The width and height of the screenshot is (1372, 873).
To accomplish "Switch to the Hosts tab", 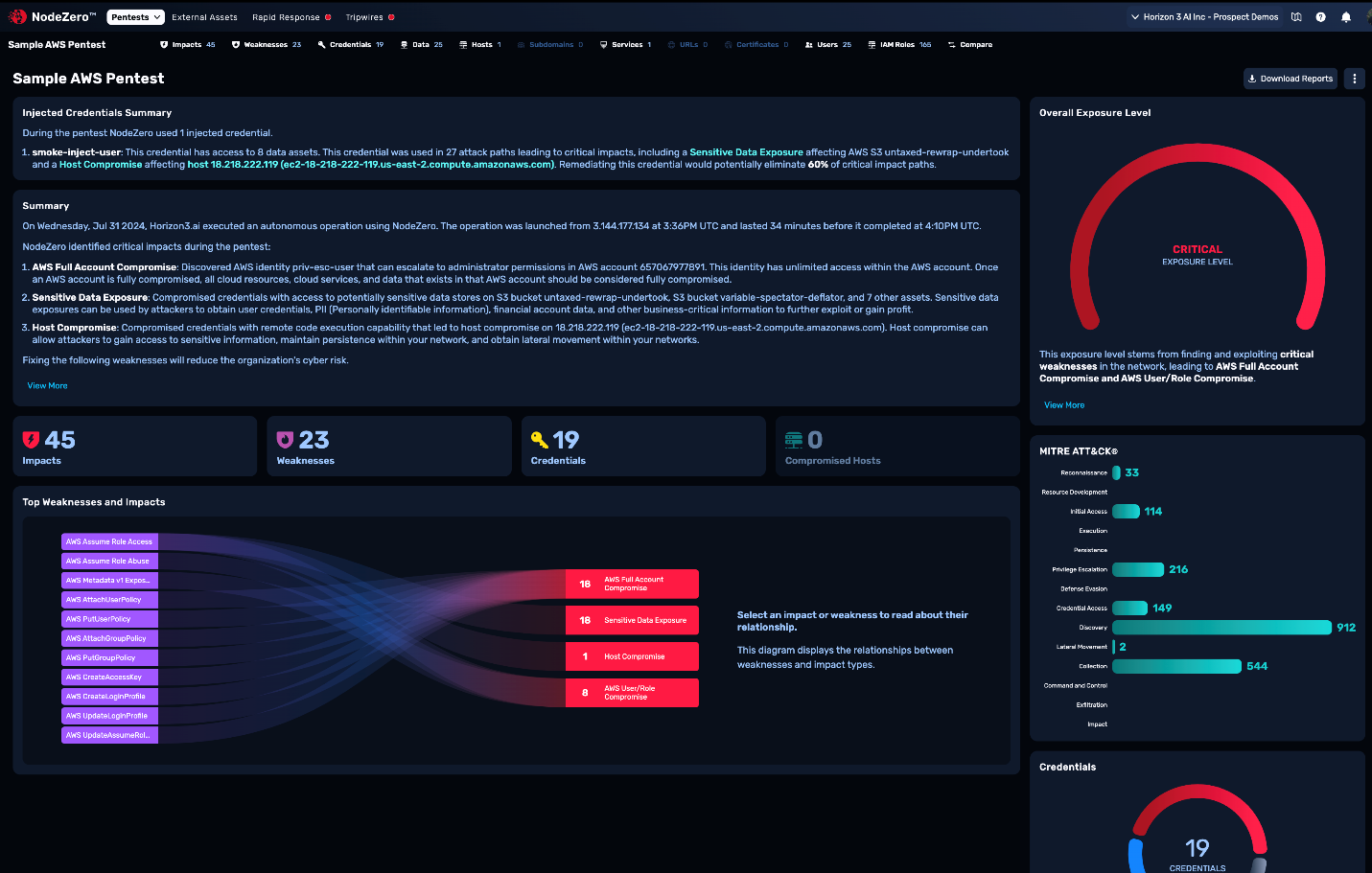I will (480, 45).
